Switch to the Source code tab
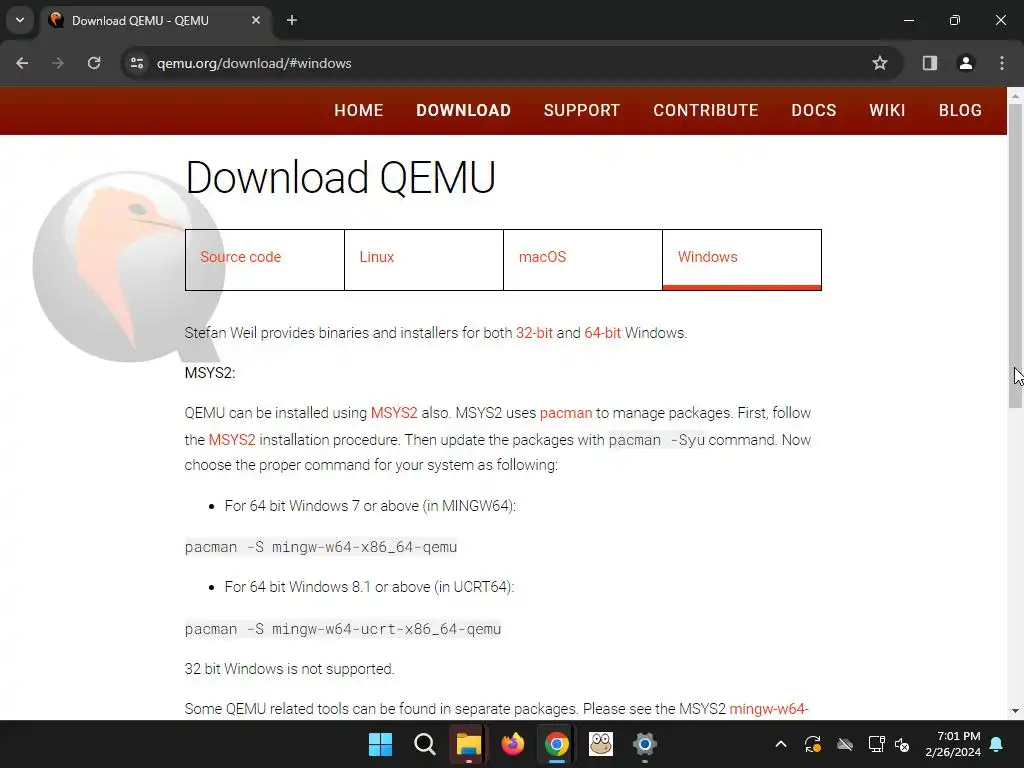Image resolution: width=1024 pixels, height=768 pixels. point(264,259)
